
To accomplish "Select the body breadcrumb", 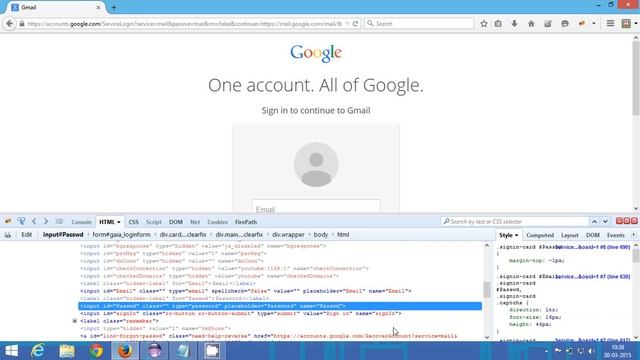I will [320, 235].
